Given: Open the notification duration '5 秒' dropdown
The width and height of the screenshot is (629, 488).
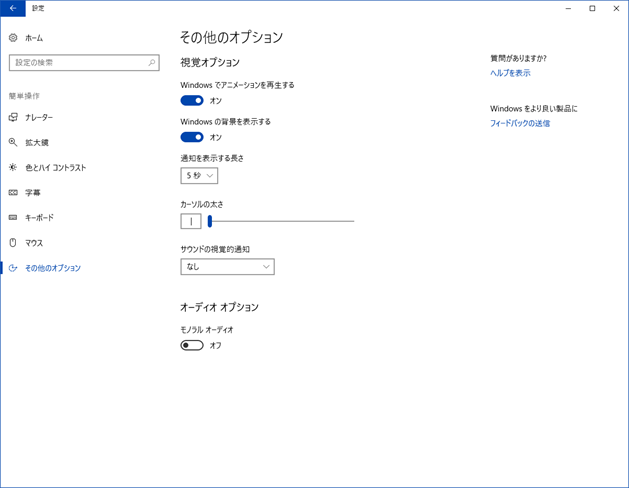Looking at the screenshot, I should 199,175.
